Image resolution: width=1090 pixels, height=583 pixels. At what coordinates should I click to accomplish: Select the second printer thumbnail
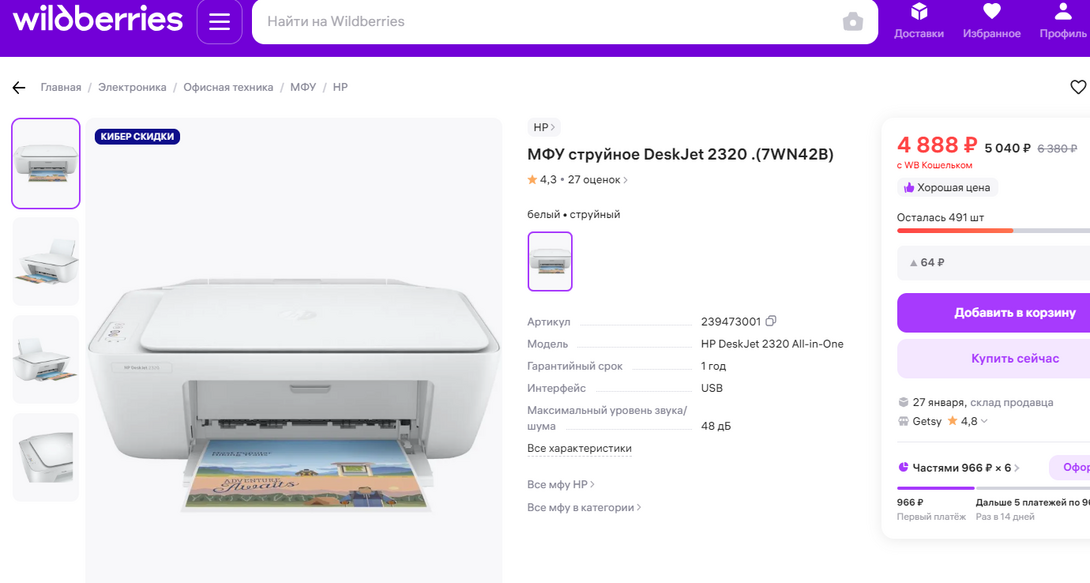pyautogui.click(x=45, y=261)
